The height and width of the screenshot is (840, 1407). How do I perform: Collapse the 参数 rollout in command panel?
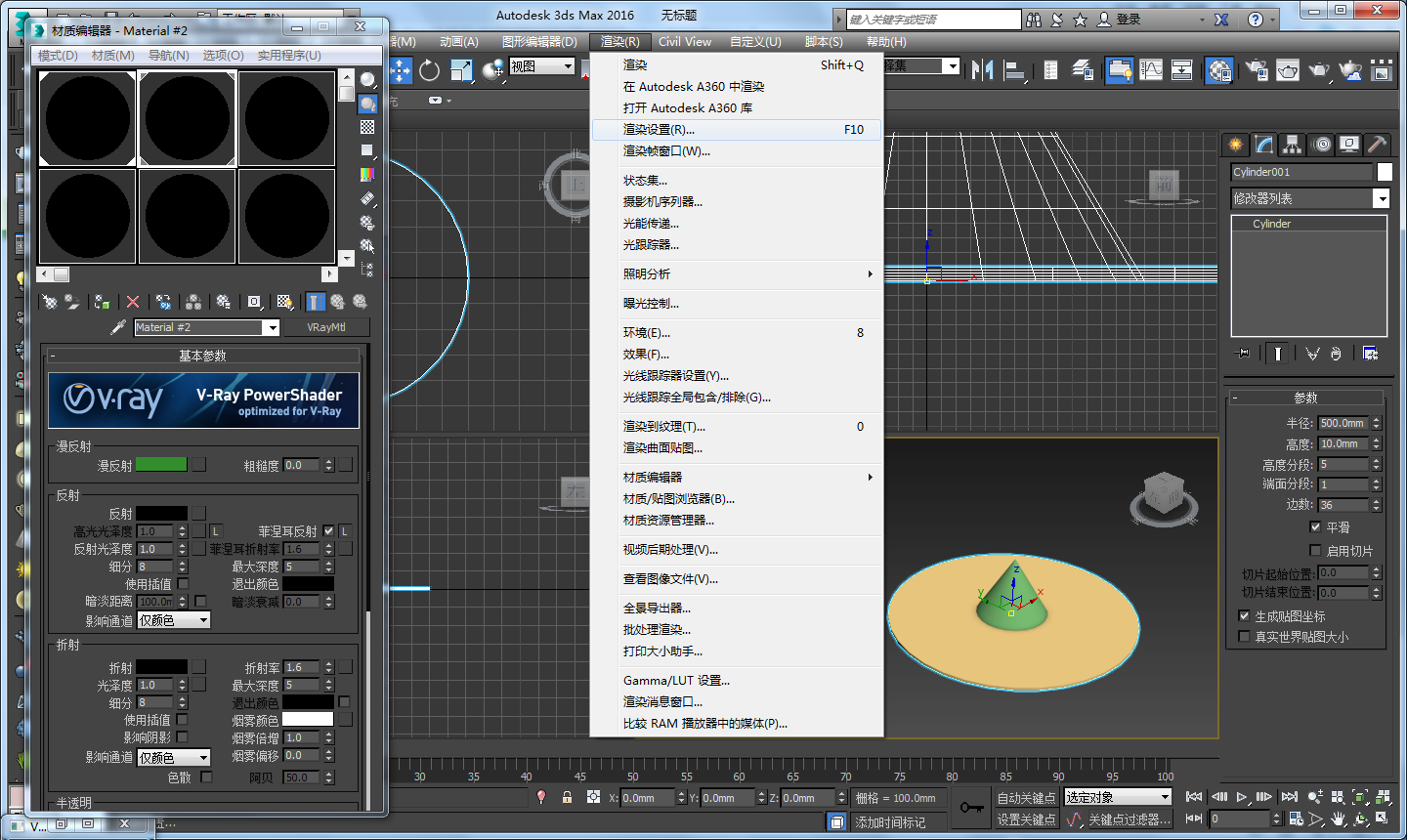pyautogui.click(x=1305, y=398)
